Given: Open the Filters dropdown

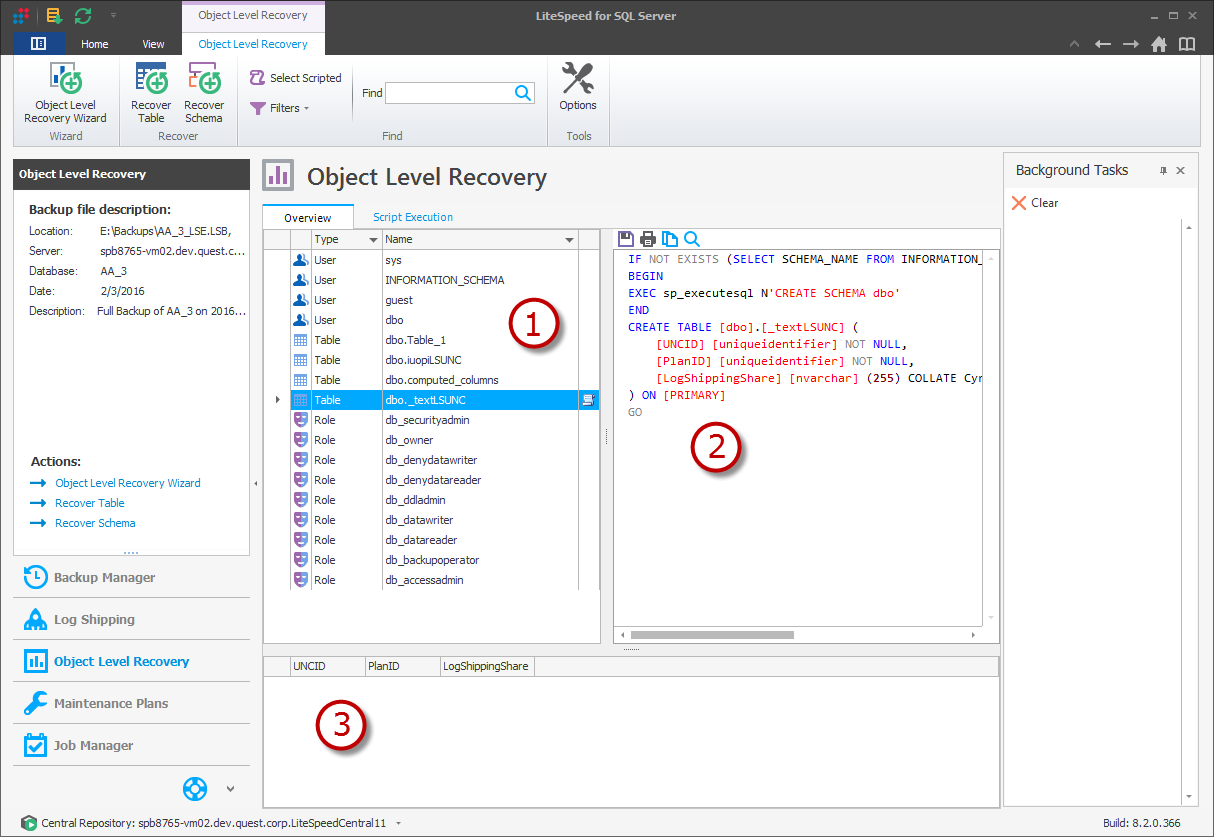Looking at the screenshot, I should point(280,108).
